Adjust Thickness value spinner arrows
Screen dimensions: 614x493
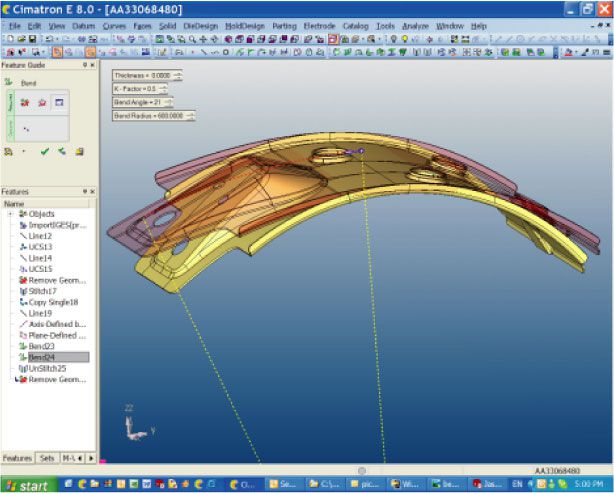click(178, 75)
